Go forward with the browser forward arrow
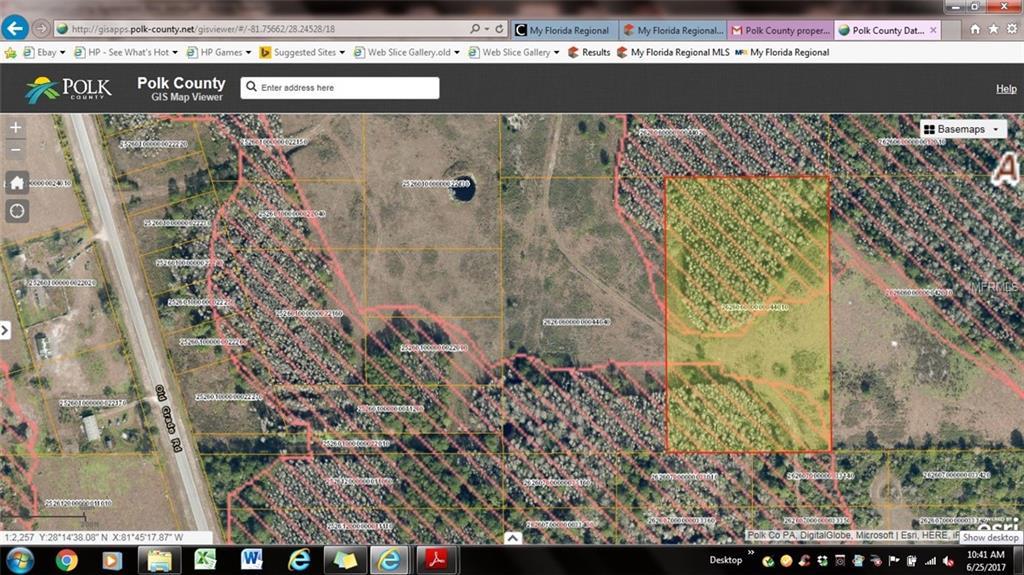 click(x=41, y=29)
